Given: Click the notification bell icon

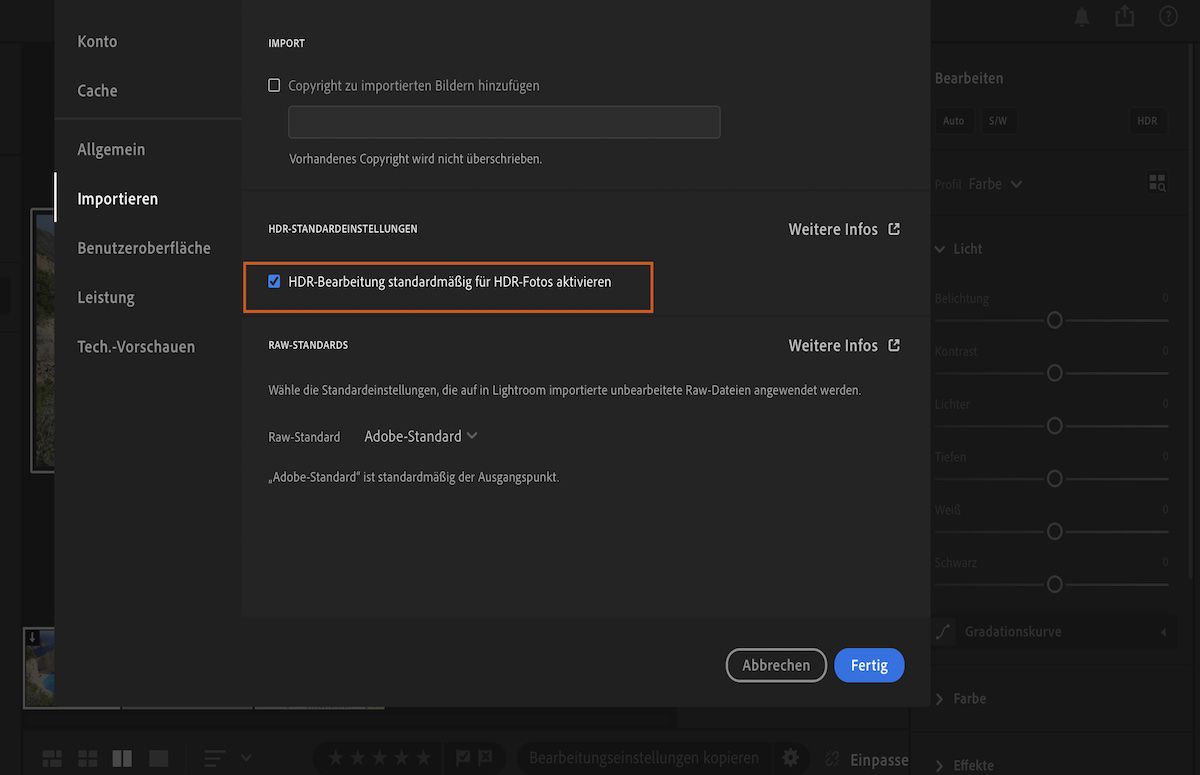Looking at the screenshot, I should pyautogui.click(x=1081, y=16).
